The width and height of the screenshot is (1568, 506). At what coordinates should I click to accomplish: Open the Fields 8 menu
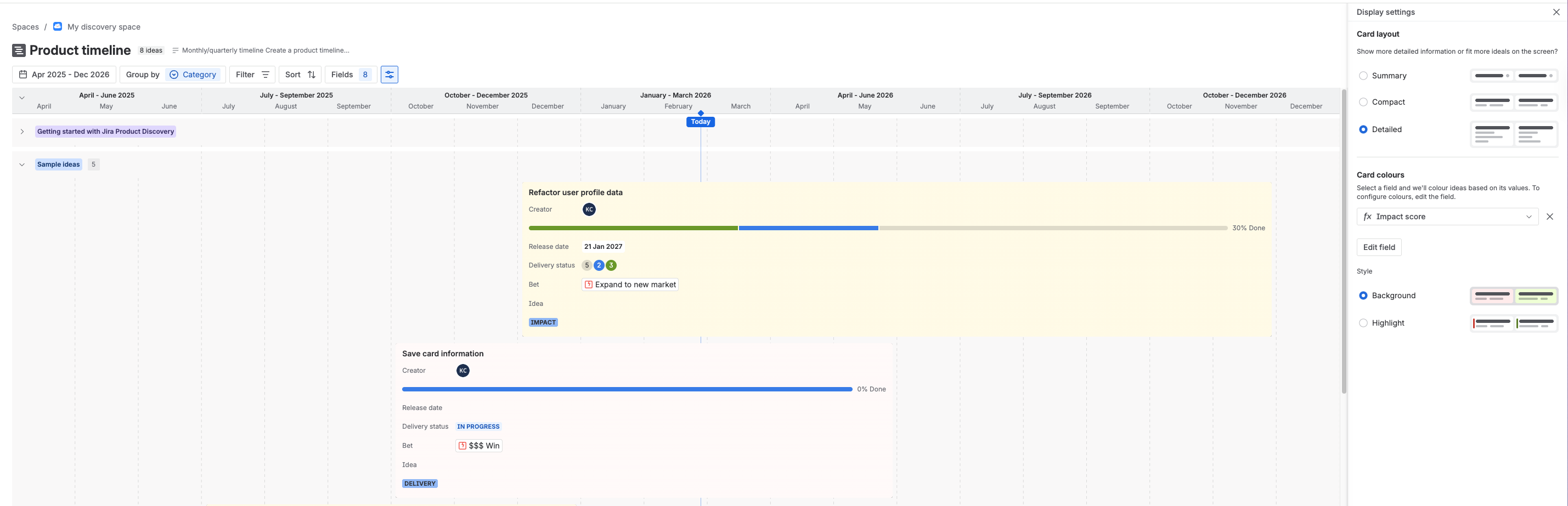coord(351,74)
